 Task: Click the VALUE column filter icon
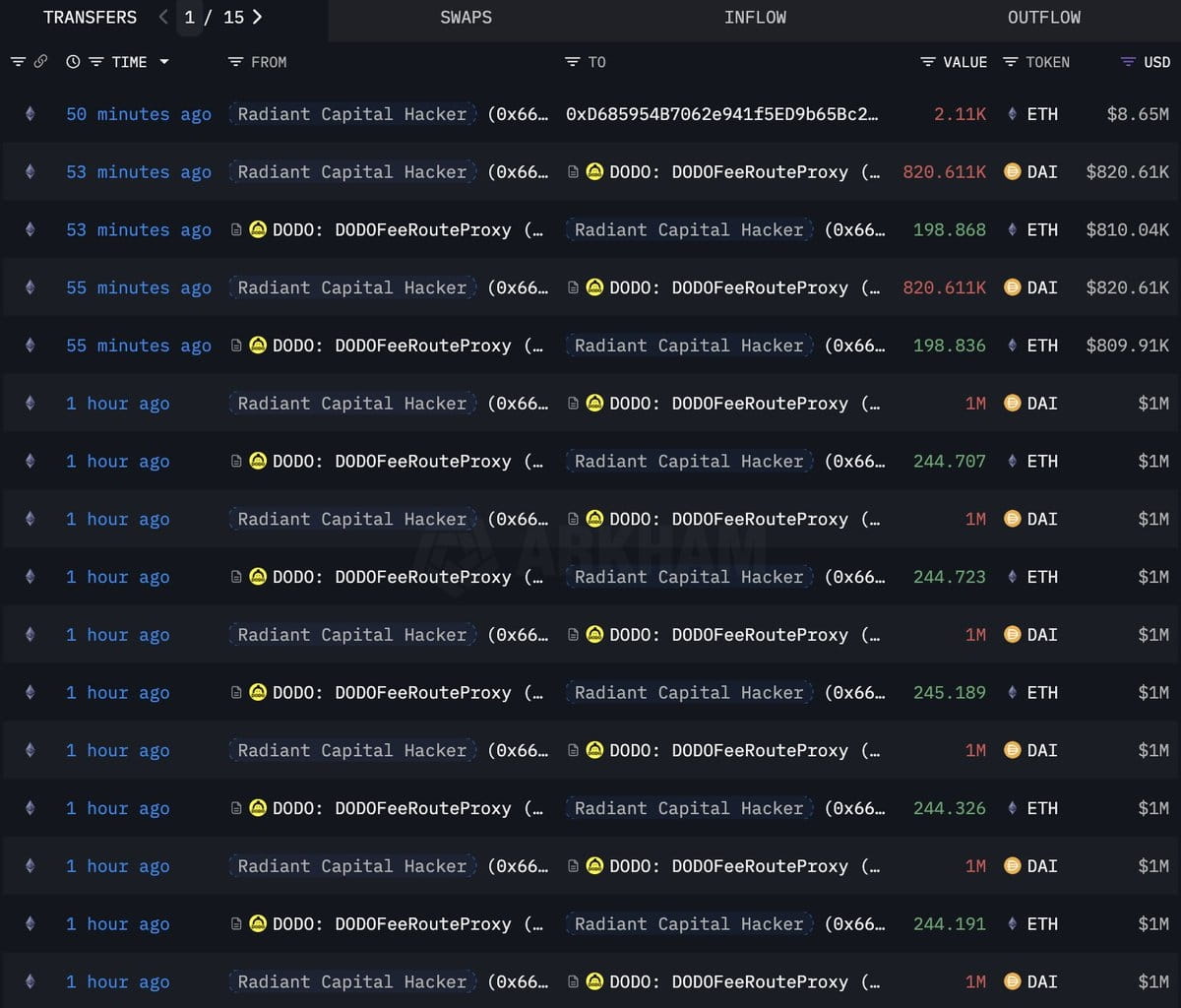927,62
